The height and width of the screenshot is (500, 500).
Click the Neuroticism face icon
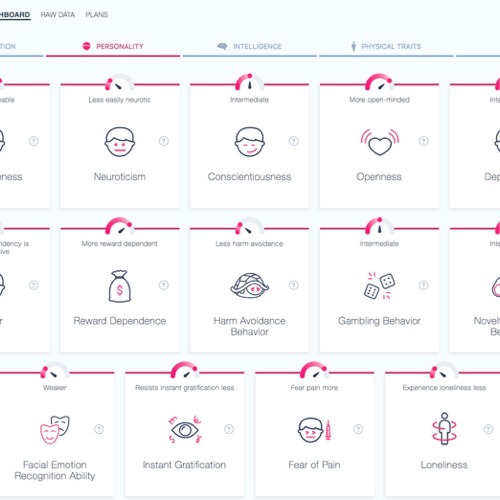coord(120,141)
